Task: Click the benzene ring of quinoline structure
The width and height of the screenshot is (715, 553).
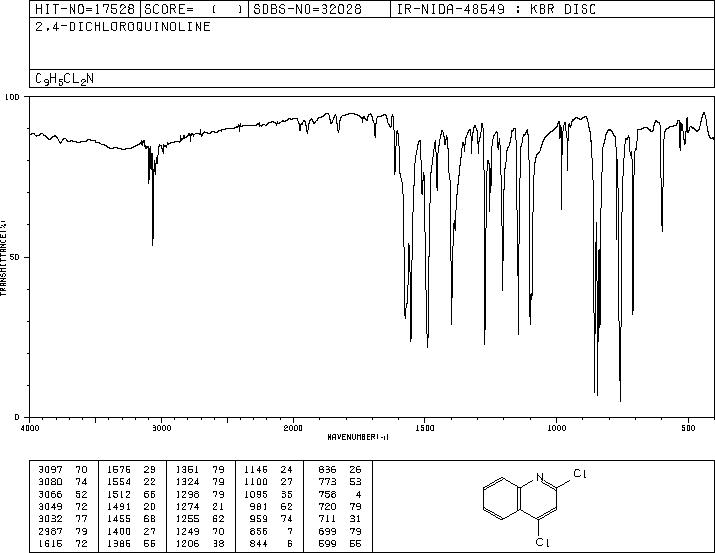Action: (502, 499)
